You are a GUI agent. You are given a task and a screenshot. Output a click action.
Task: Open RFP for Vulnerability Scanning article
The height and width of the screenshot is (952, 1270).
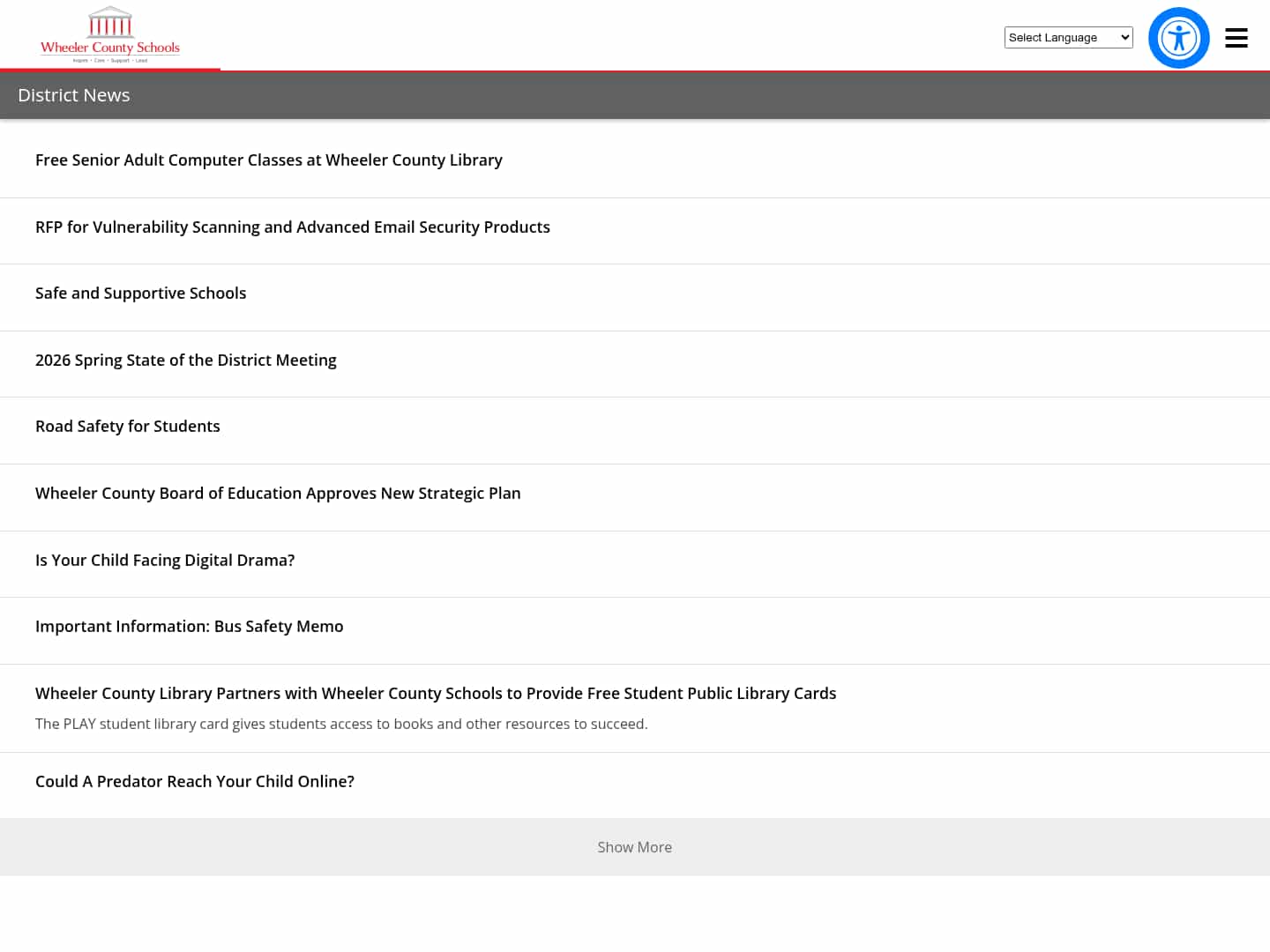[293, 227]
